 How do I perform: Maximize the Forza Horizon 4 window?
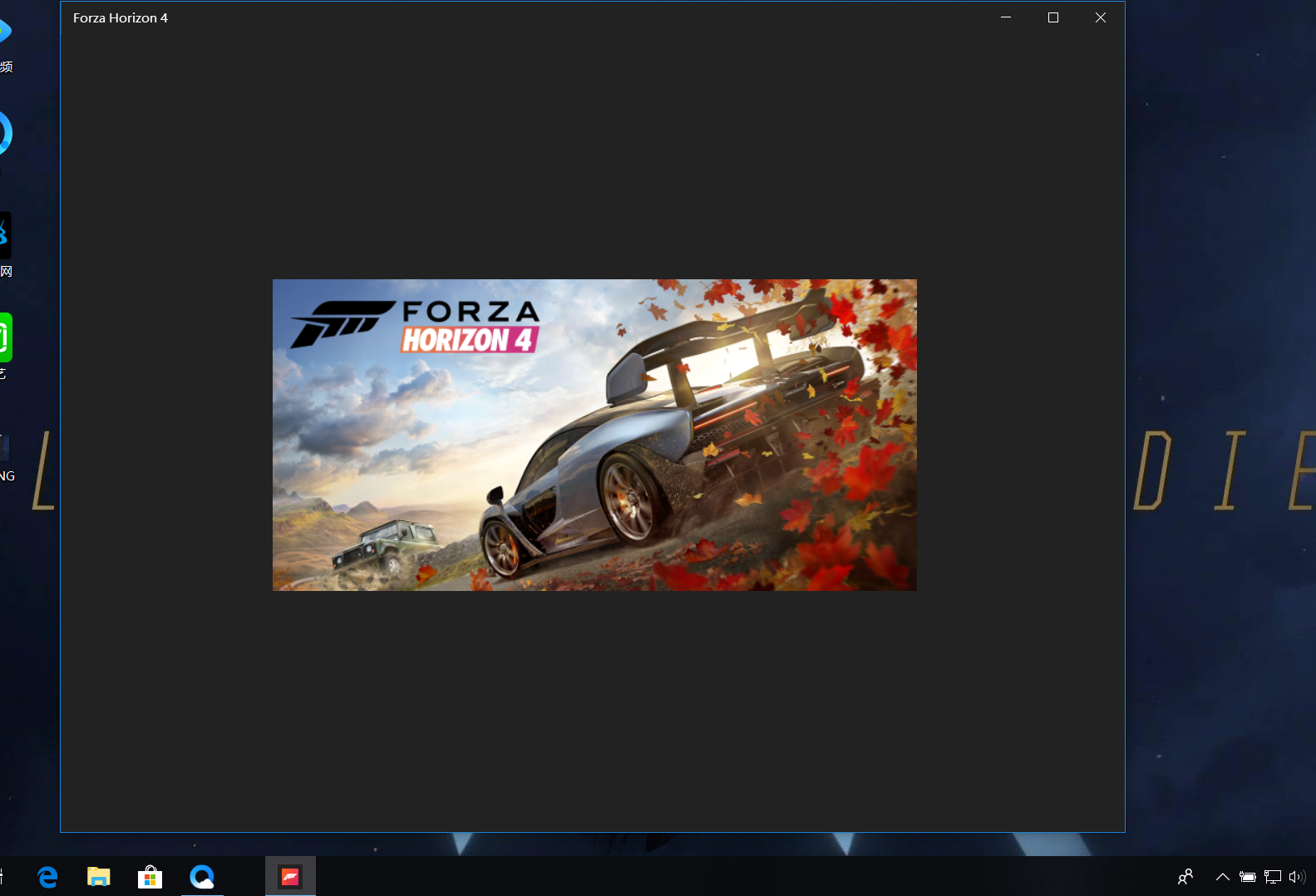1053,17
